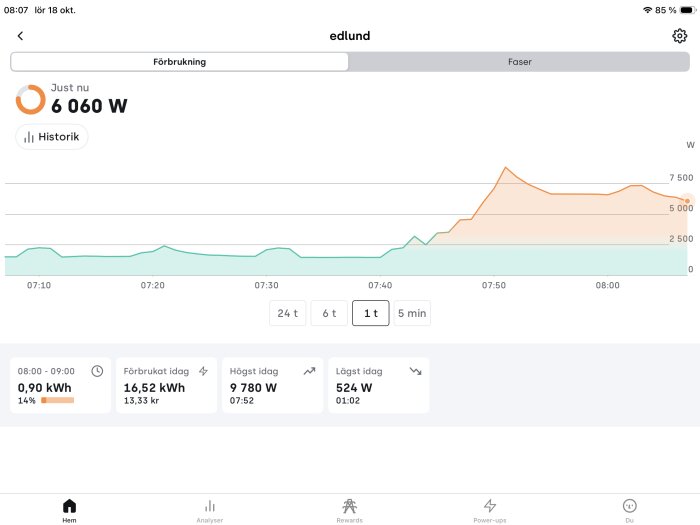Tap the clock icon on hourly card
700x525 pixels.
point(97,371)
